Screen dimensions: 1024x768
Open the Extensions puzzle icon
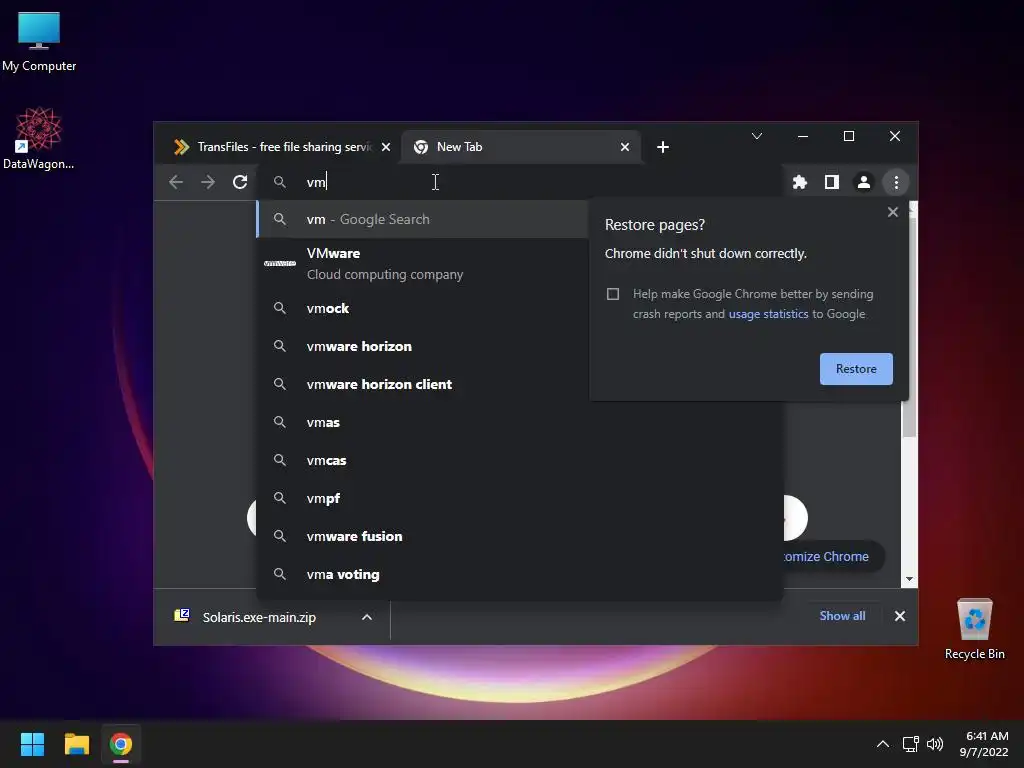point(799,182)
